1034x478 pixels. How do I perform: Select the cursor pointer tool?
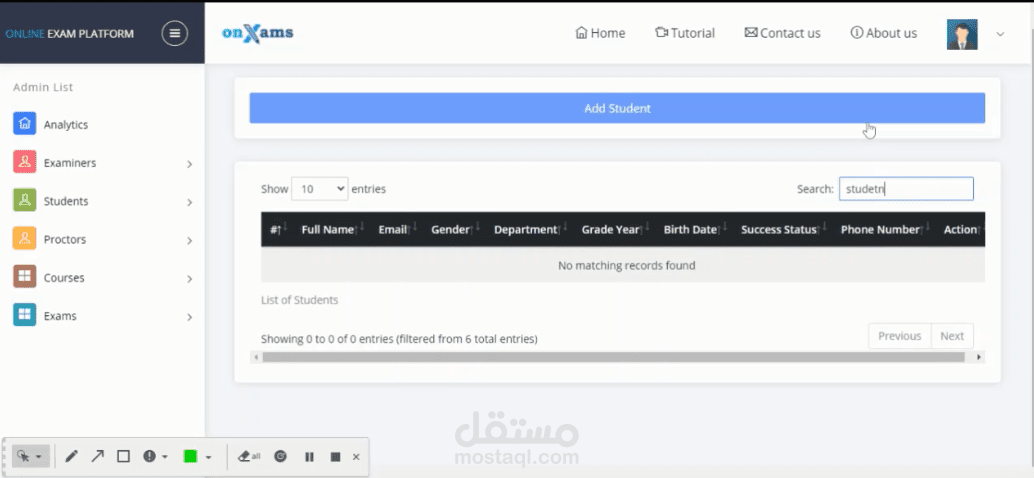[x=23, y=456]
